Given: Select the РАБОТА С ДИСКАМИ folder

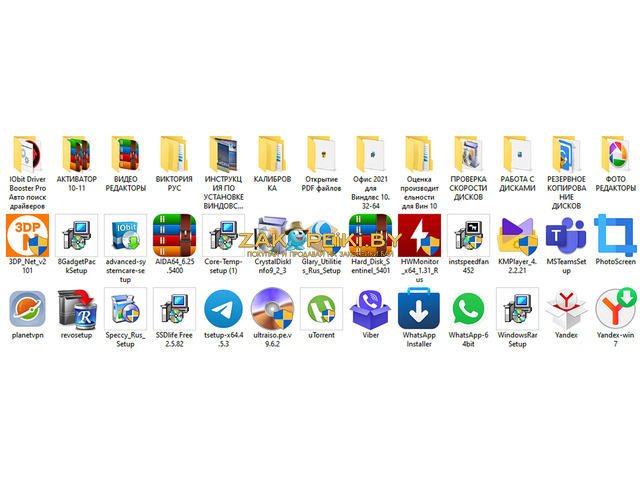Looking at the screenshot, I should coord(517,153).
